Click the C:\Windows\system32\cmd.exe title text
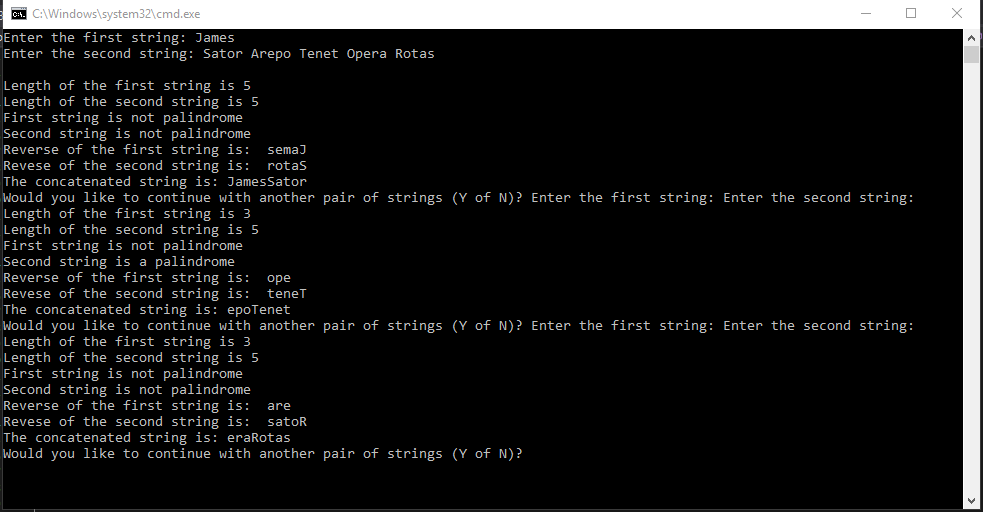Screen dimensions: 983x512 pyautogui.click(x=116, y=14)
